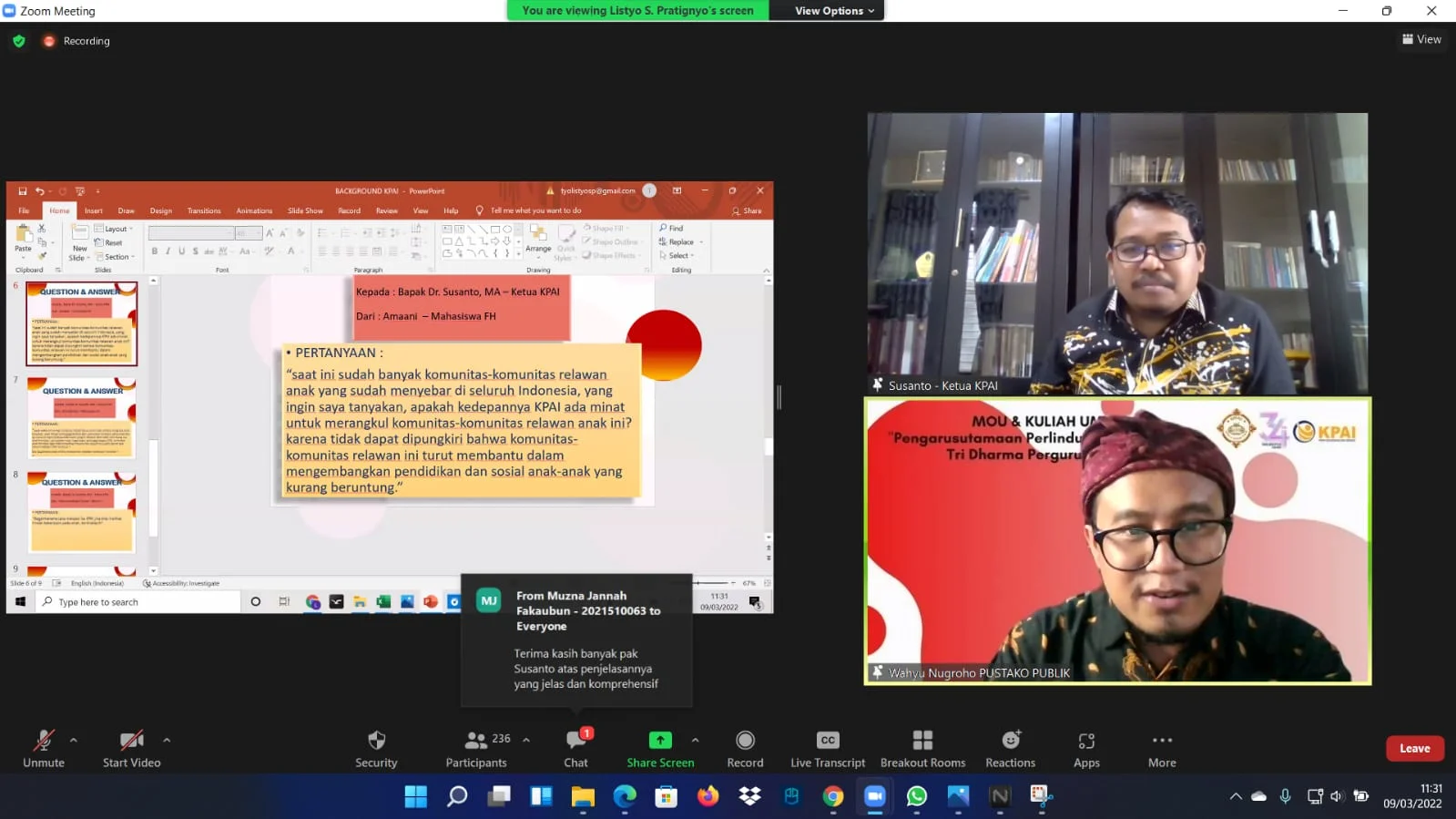Toggle Italic formatting in PowerPoint

pyautogui.click(x=168, y=251)
